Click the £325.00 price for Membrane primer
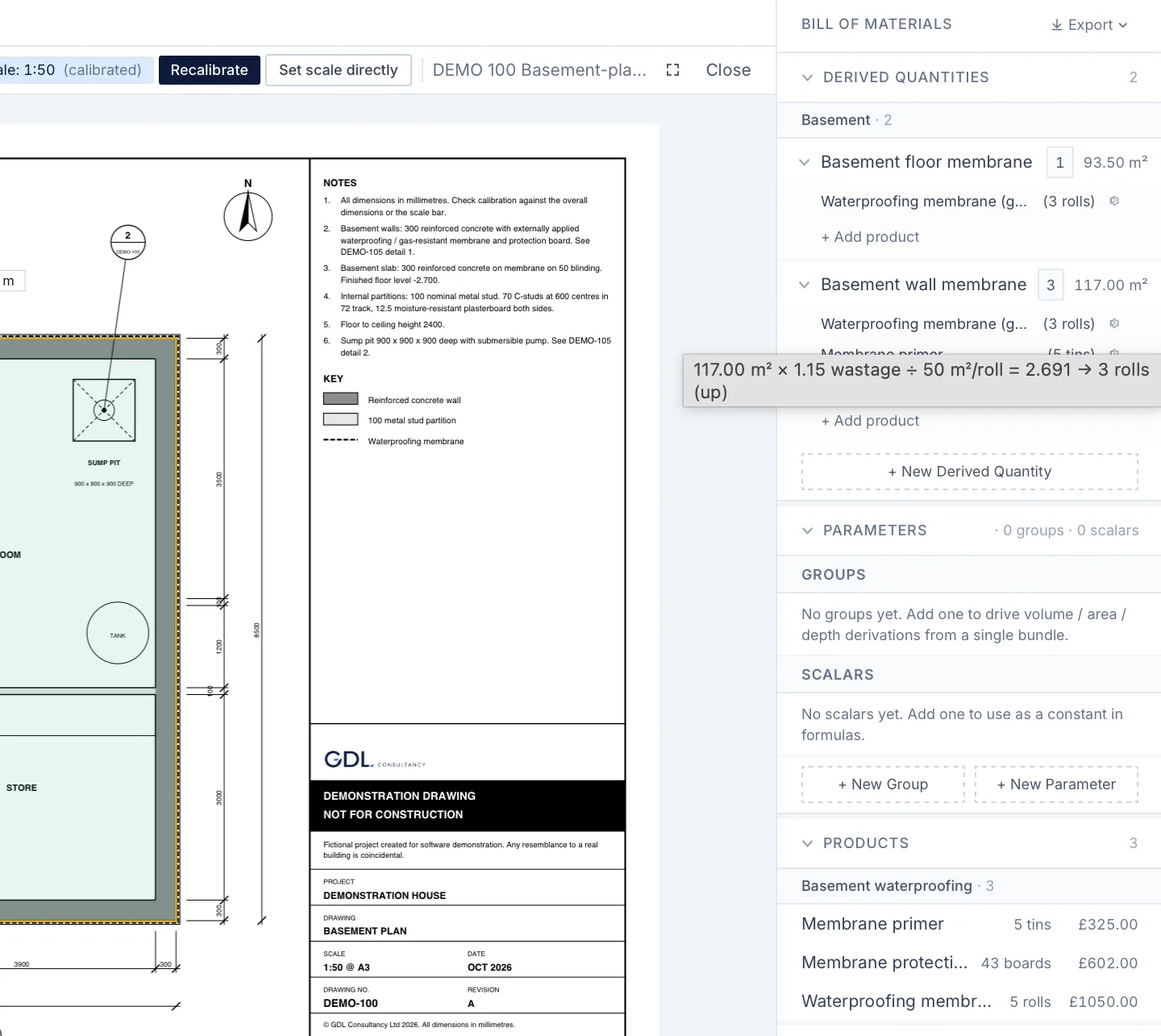 1108,924
